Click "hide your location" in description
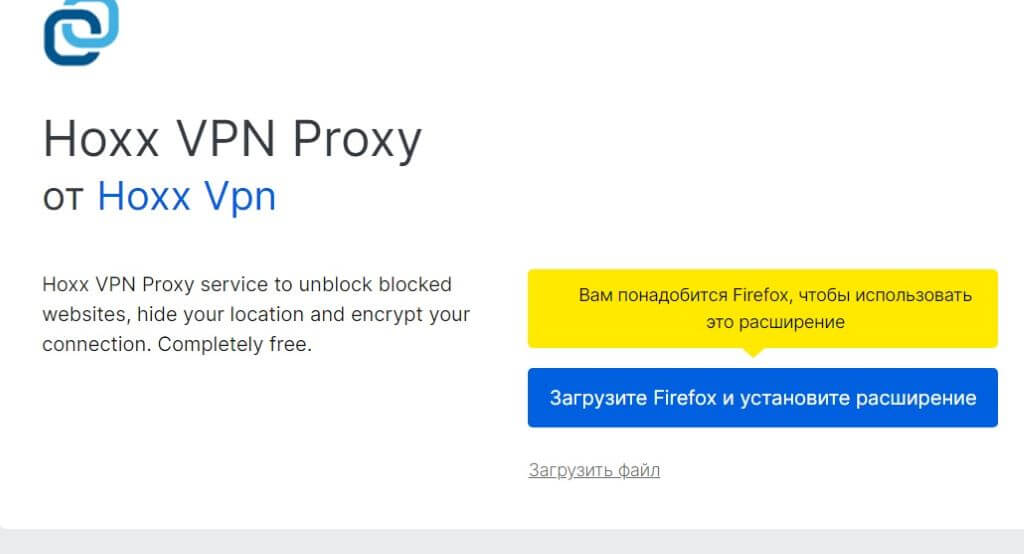Image resolution: width=1024 pixels, height=554 pixels. click(x=208, y=315)
